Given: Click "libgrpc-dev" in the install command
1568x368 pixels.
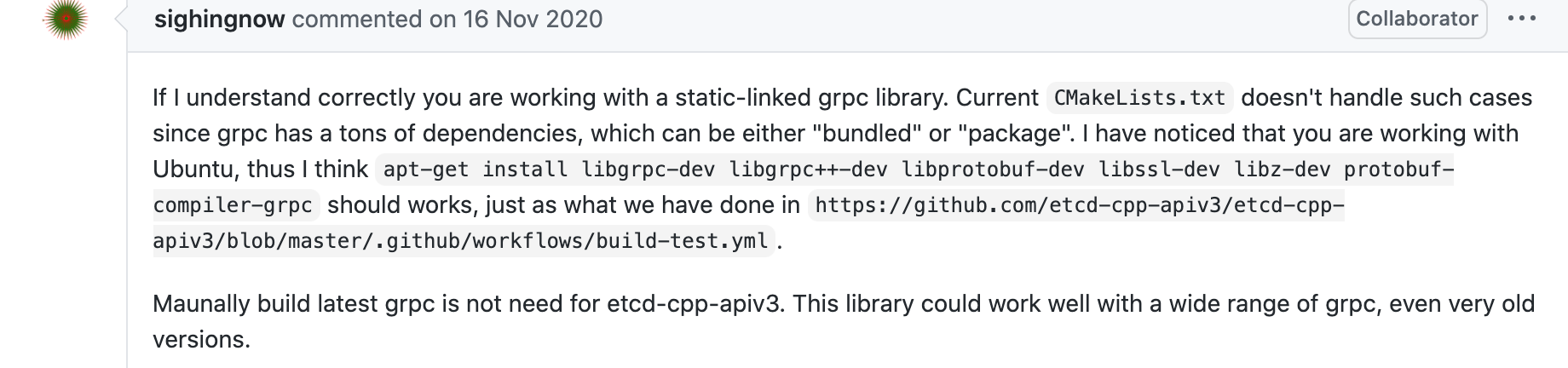Looking at the screenshot, I should tap(648, 170).
